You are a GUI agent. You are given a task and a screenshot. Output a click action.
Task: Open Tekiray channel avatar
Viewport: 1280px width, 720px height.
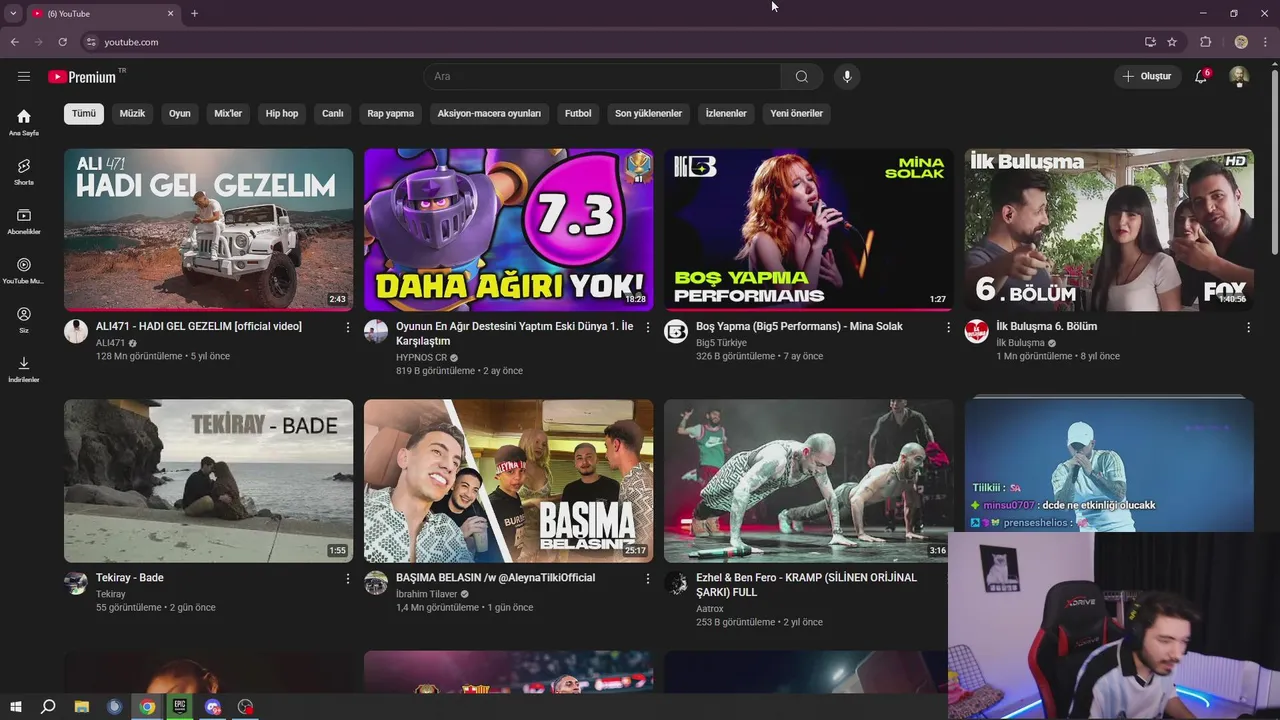click(76, 583)
